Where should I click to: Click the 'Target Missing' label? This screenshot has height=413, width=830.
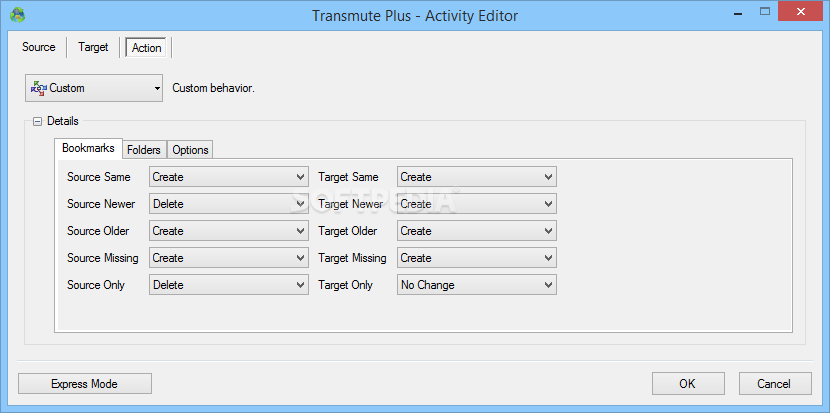click(x=352, y=258)
